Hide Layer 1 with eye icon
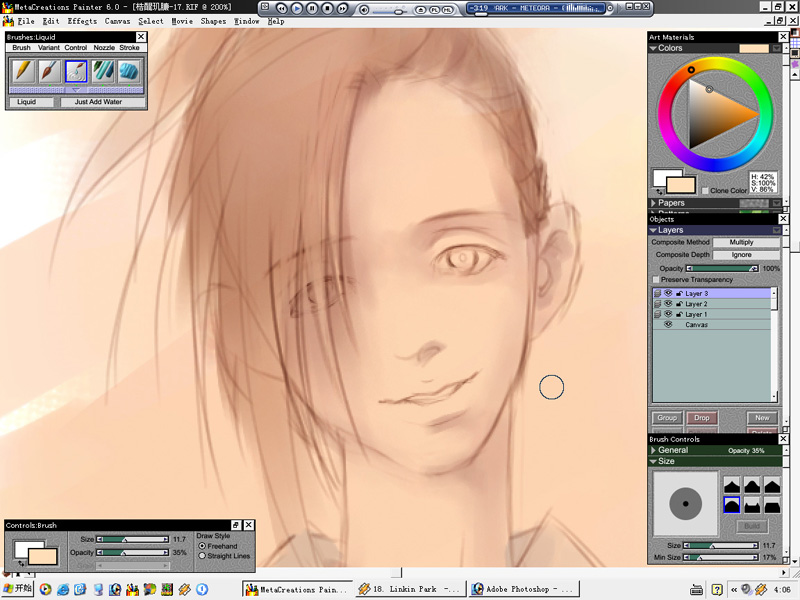 point(668,314)
